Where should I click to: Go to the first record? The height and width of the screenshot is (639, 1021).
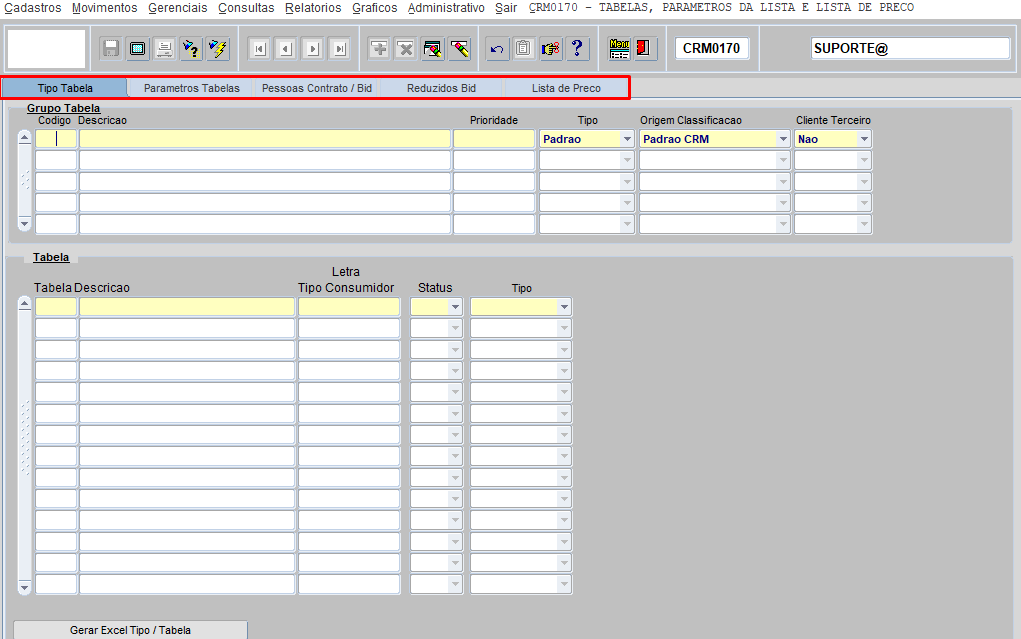[260, 49]
